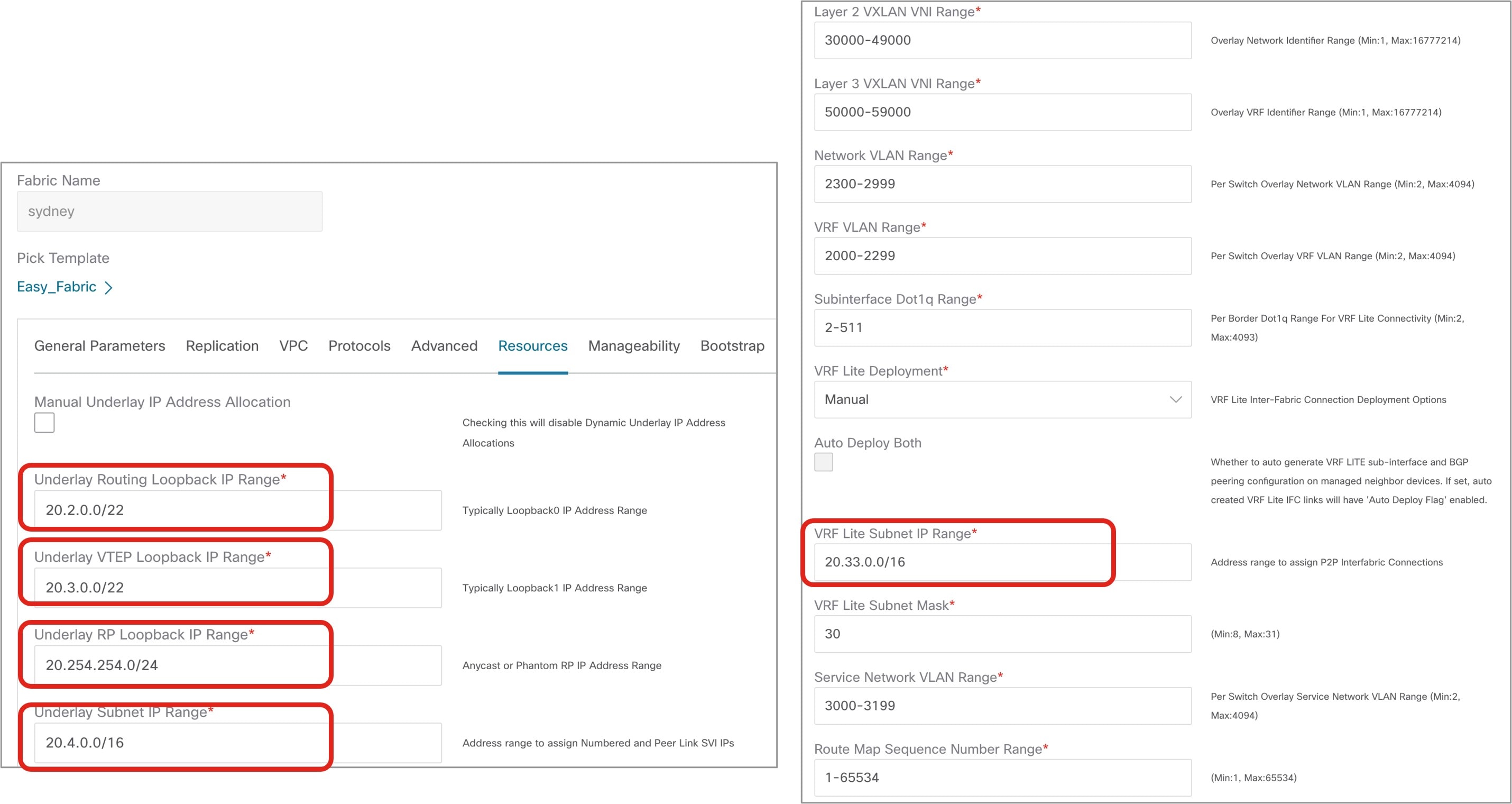The image size is (1512, 804).
Task: Select the Underlay RP Loopback IP Range field
Action: pos(238,665)
